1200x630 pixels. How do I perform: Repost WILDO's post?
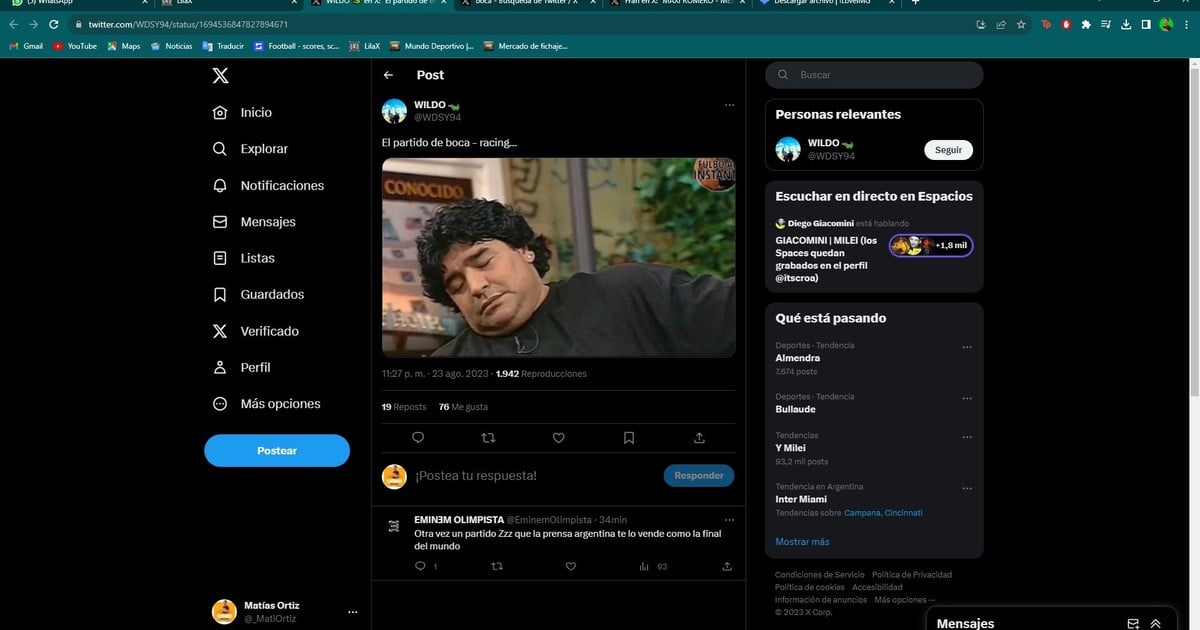(488, 438)
